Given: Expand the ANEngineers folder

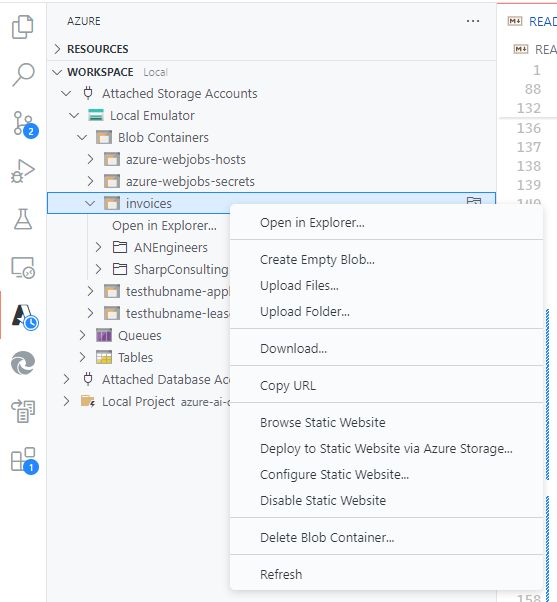Looking at the screenshot, I should [98, 247].
